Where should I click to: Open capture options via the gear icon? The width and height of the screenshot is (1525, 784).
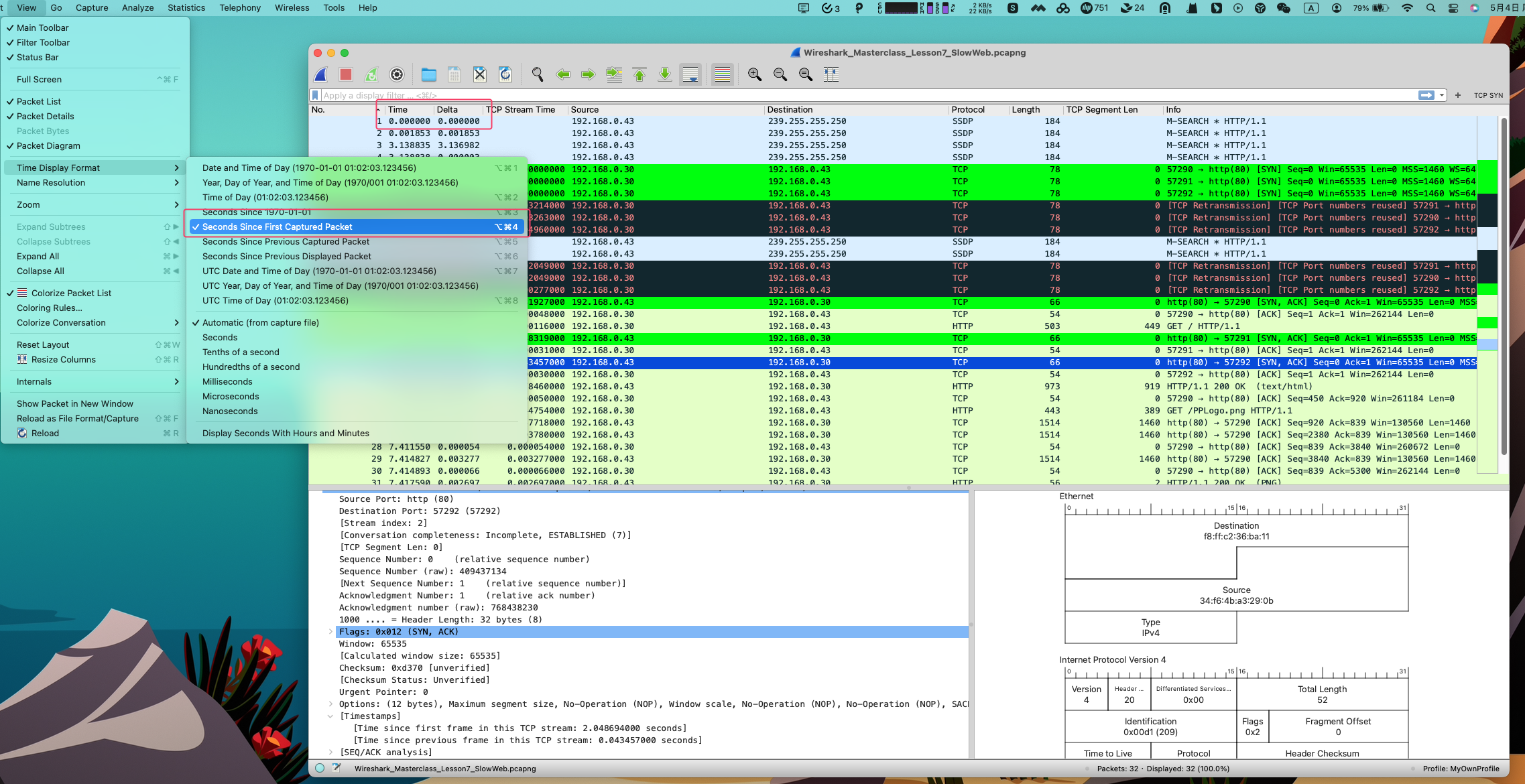396,74
